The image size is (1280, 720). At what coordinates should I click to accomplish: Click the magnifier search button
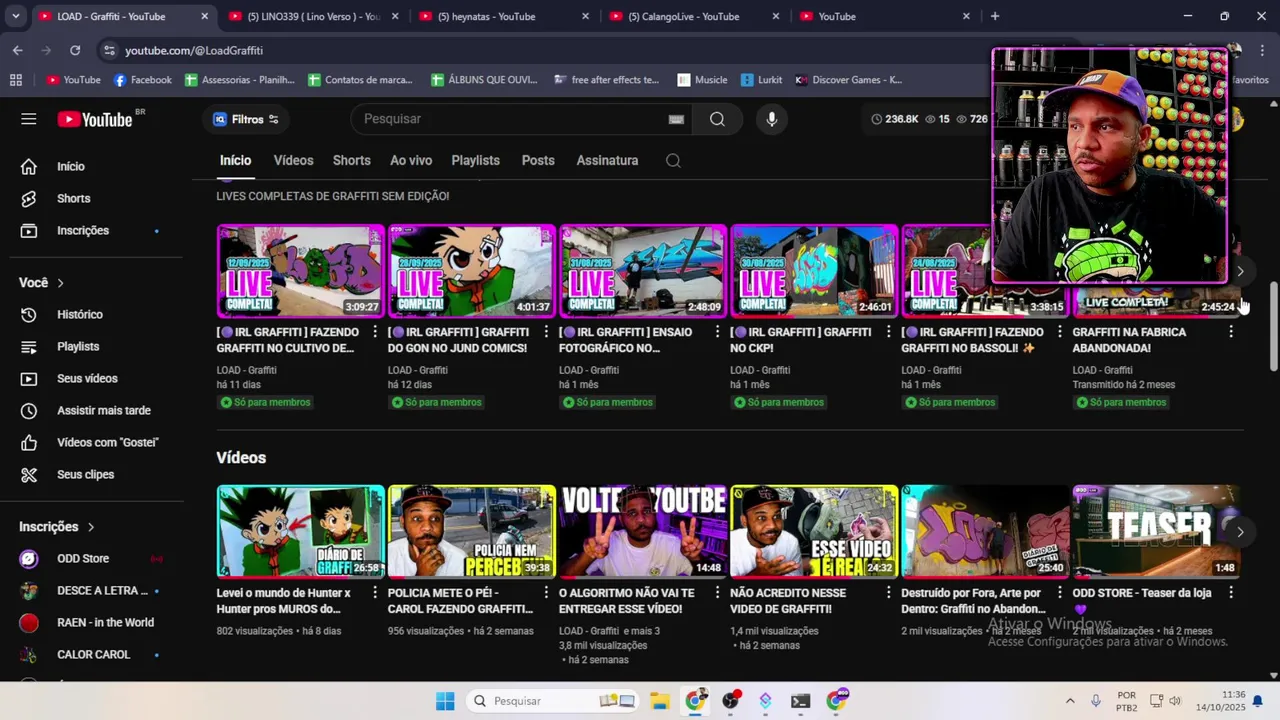(x=717, y=119)
